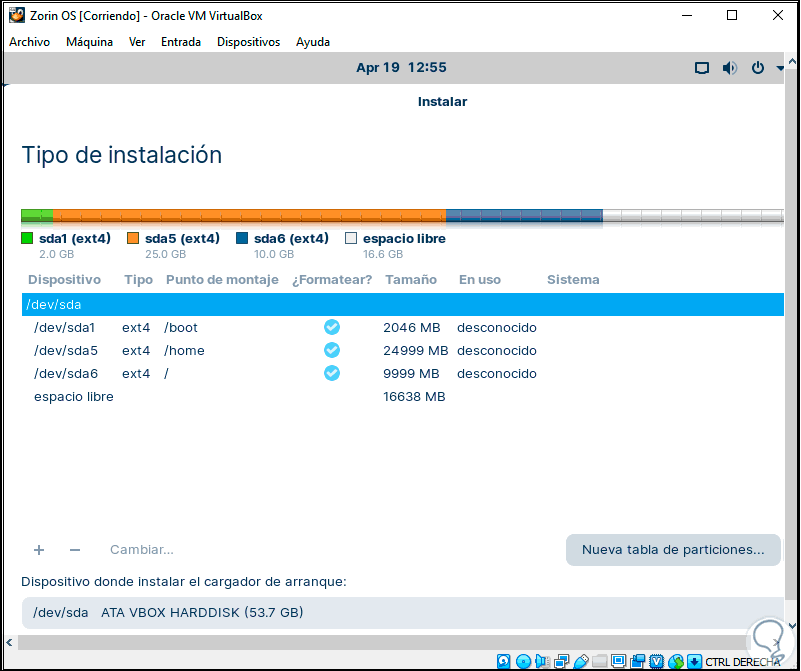Image resolution: width=801 pixels, height=671 pixels.
Task: Click the Apr 19 12:55 clock
Action: point(401,67)
